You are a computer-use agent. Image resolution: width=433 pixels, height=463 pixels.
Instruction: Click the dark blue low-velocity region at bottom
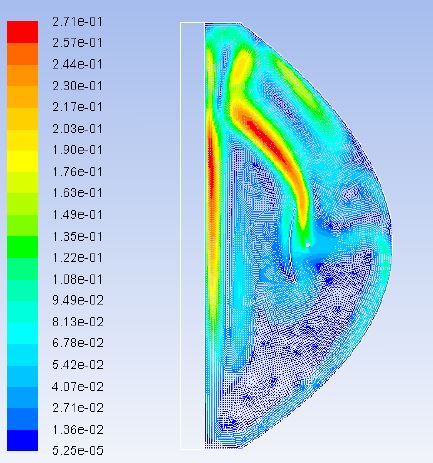(x=283, y=367)
